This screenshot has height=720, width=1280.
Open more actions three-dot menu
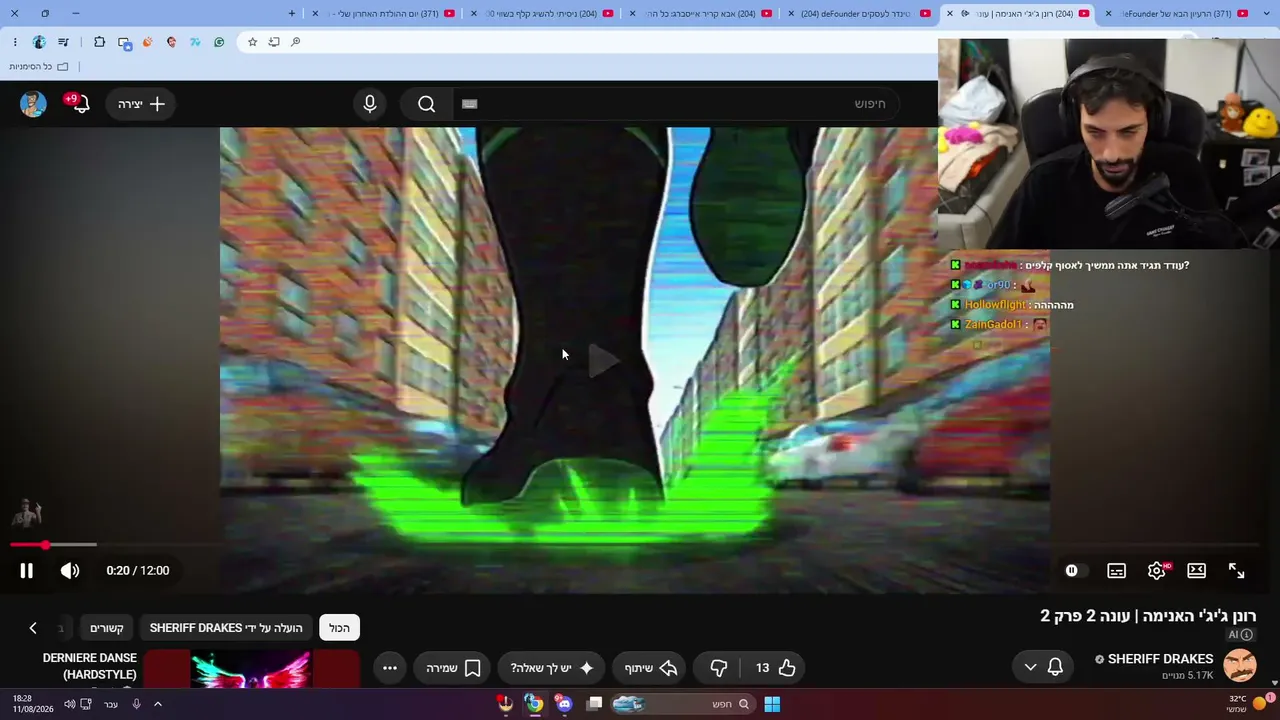point(390,668)
